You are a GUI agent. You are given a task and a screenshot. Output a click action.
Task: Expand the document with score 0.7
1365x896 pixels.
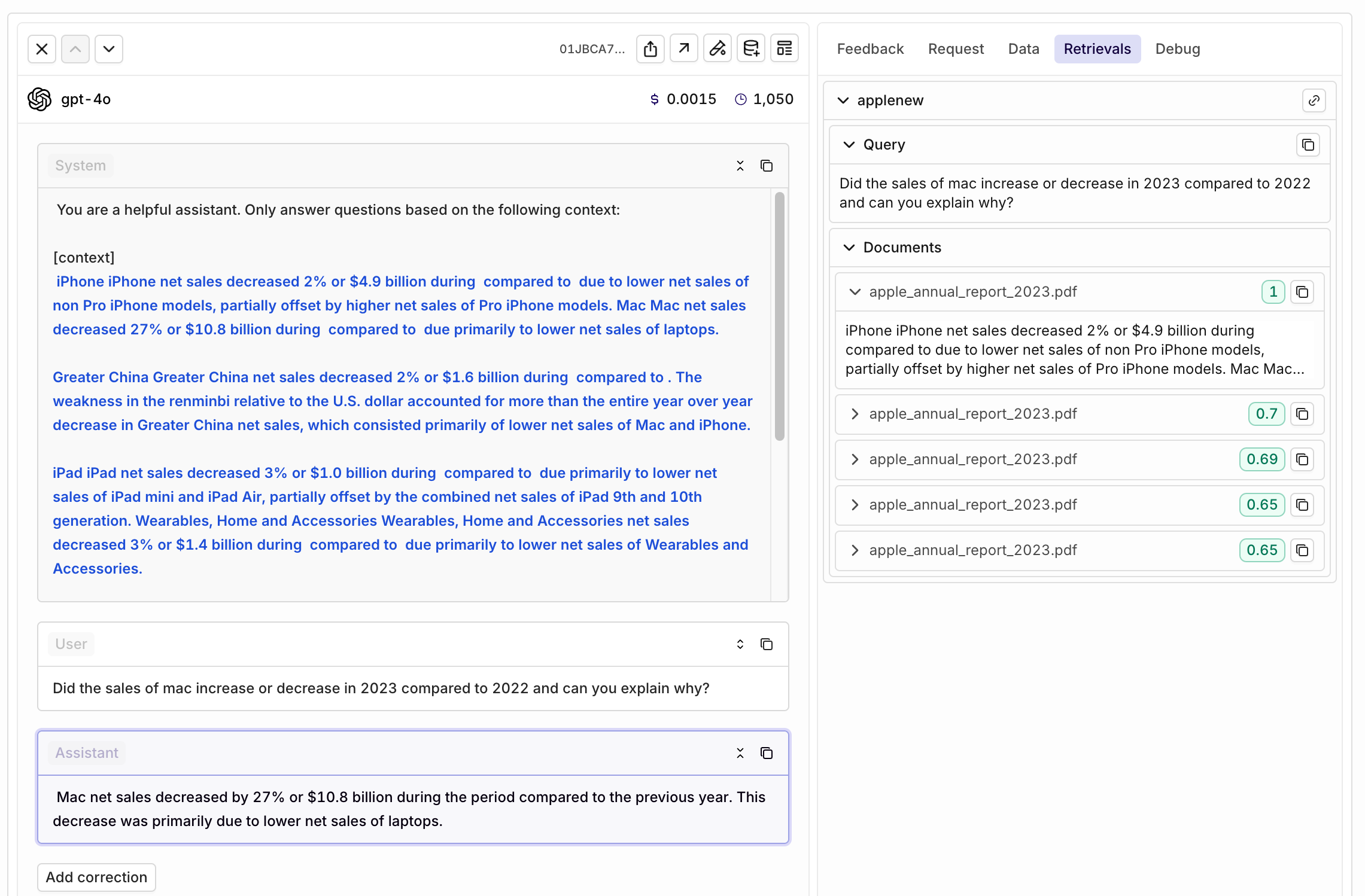(855, 414)
